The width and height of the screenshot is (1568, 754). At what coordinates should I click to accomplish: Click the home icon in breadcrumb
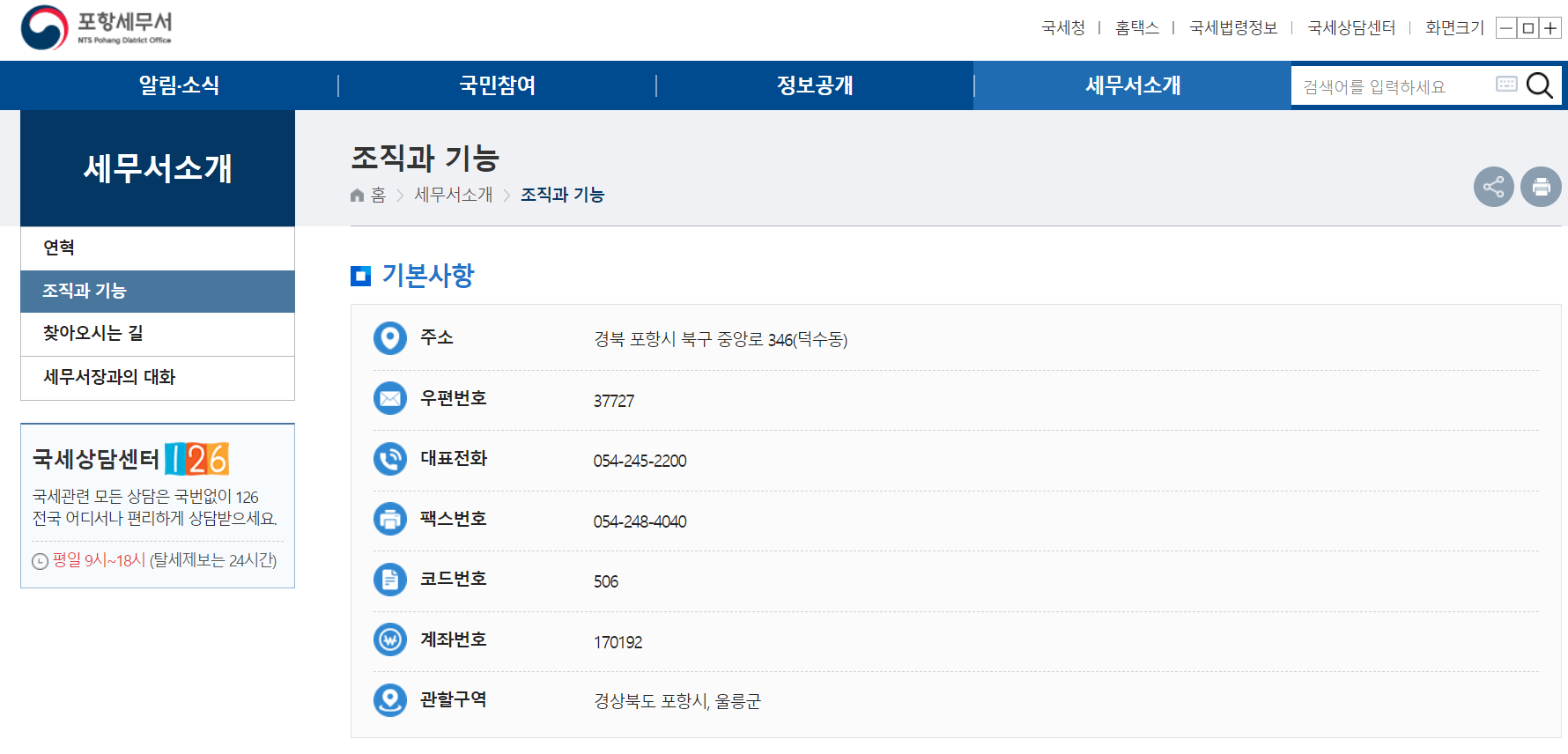point(357,196)
